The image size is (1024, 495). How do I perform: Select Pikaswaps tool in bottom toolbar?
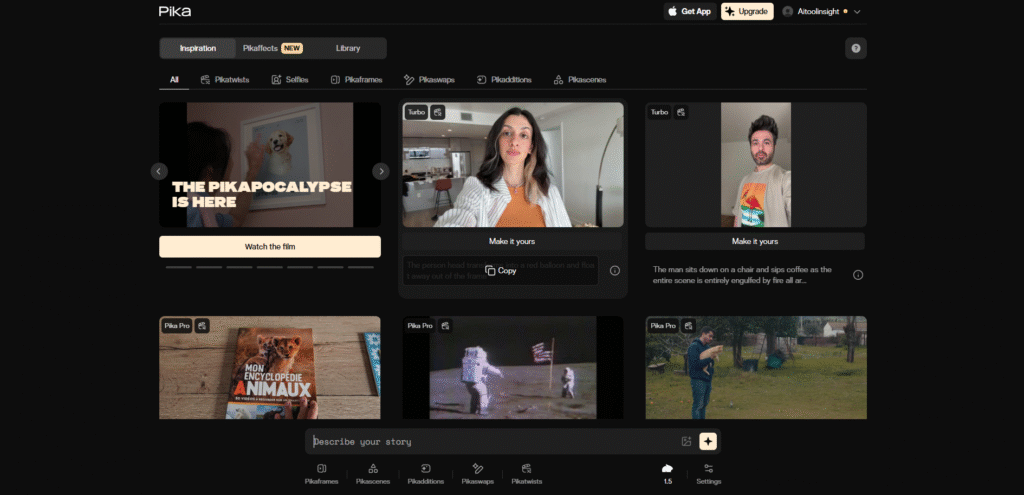click(x=477, y=474)
